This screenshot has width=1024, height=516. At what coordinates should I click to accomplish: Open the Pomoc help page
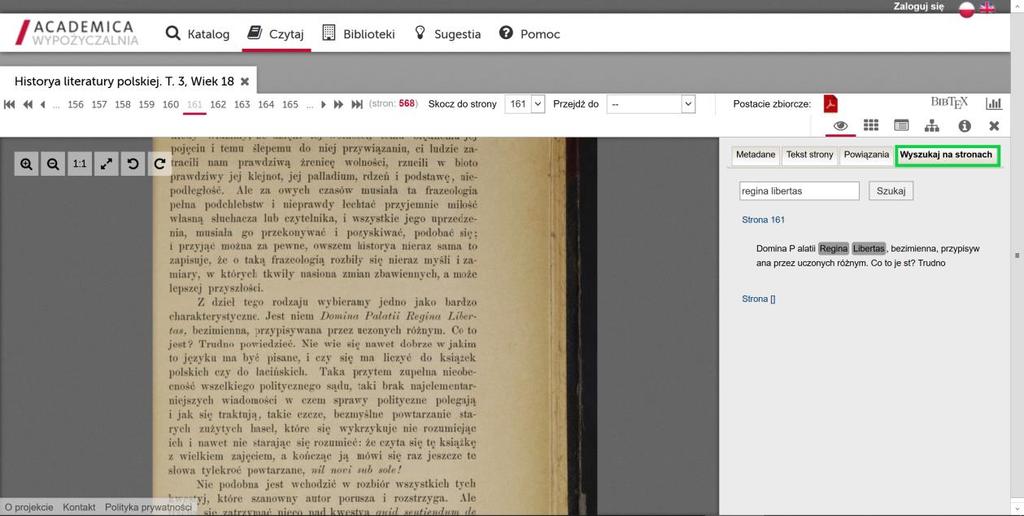coord(530,34)
